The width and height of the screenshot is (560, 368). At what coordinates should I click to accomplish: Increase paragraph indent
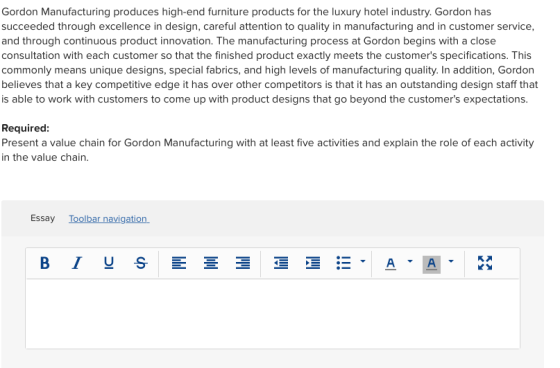click(x=313, y=263)
